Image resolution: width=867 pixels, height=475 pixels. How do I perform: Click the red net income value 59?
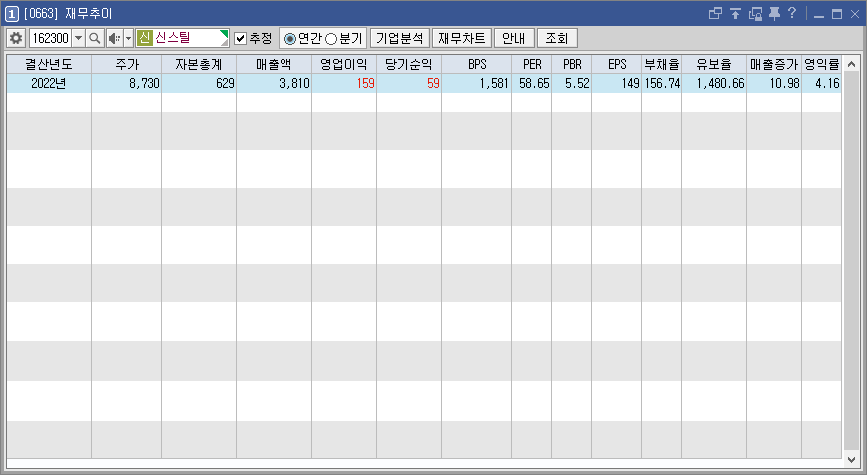point(433,83)
